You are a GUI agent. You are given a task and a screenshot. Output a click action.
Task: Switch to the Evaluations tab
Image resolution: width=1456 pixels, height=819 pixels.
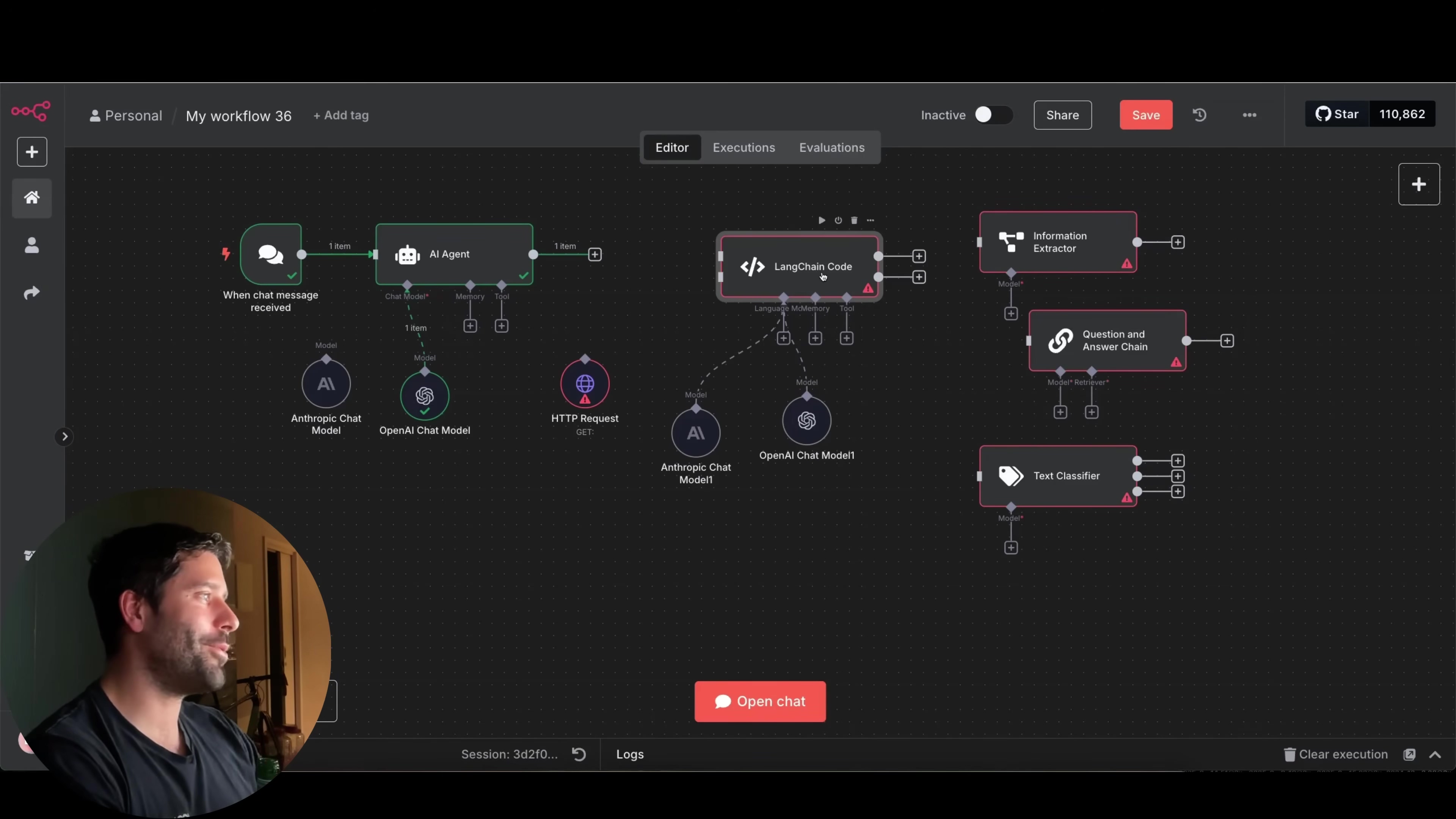[832, 147]
